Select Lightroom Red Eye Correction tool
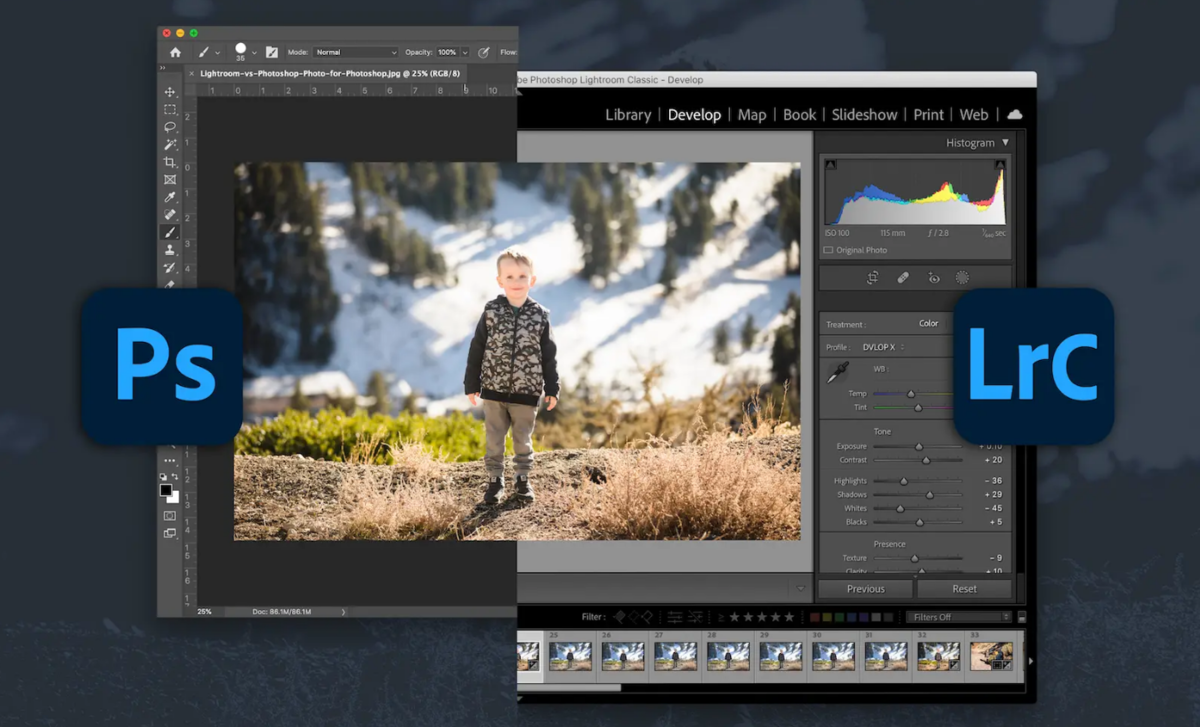The width and height of the screenshot is (1200, 727). point(933,278)
